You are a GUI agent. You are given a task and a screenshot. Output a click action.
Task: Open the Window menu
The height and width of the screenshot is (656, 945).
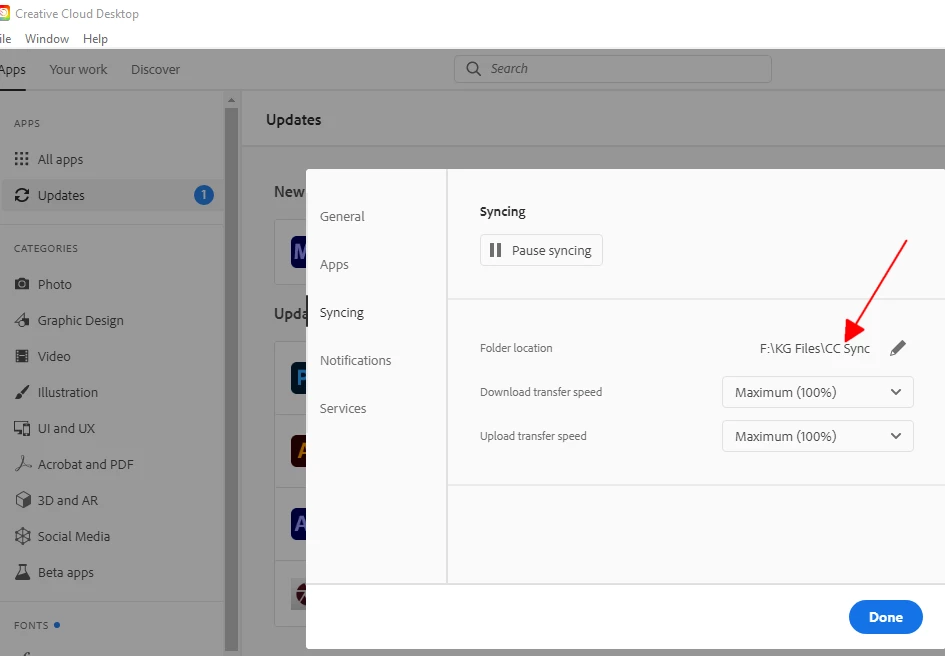(x=46, y=39)
